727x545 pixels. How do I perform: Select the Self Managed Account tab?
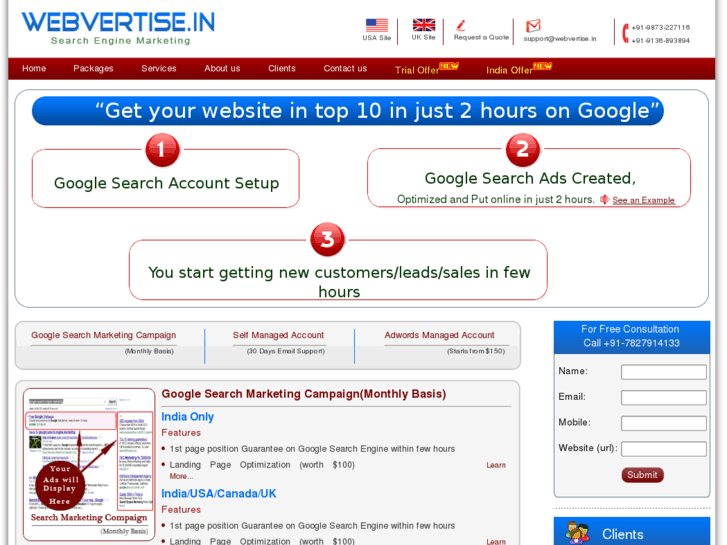pos(278,335)
